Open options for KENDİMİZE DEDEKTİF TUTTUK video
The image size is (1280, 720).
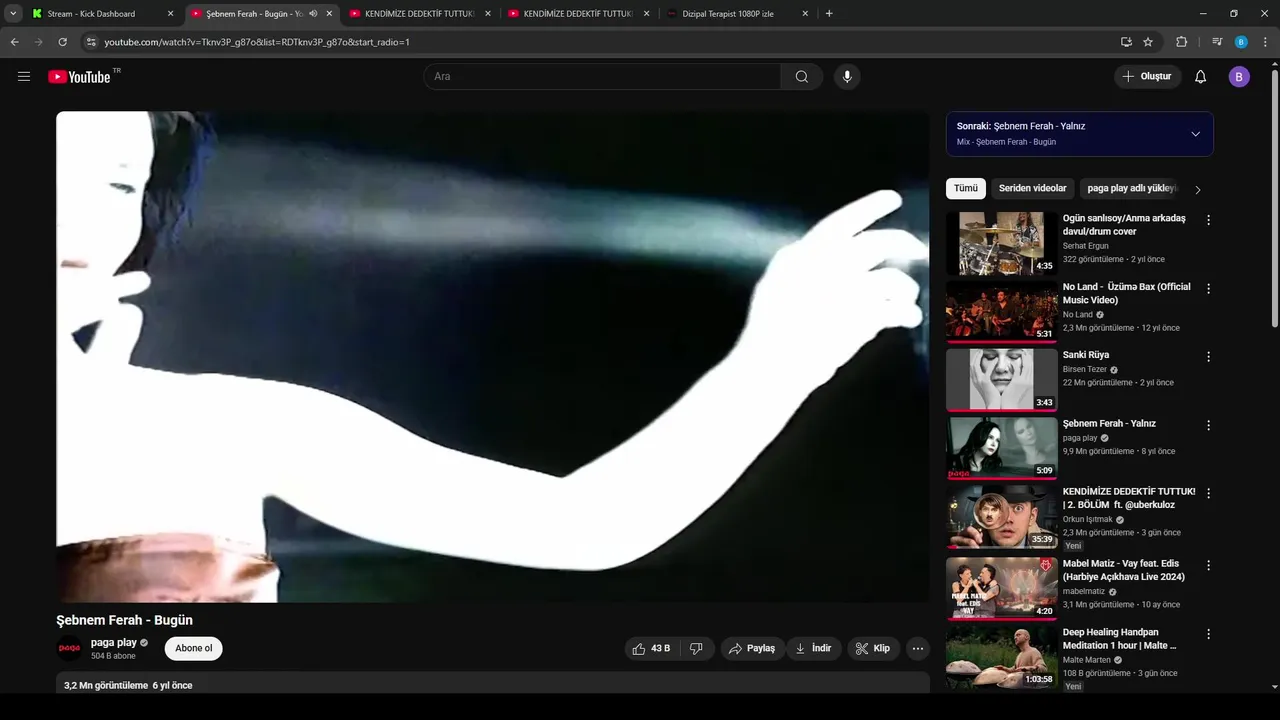tap(1208, 494)
